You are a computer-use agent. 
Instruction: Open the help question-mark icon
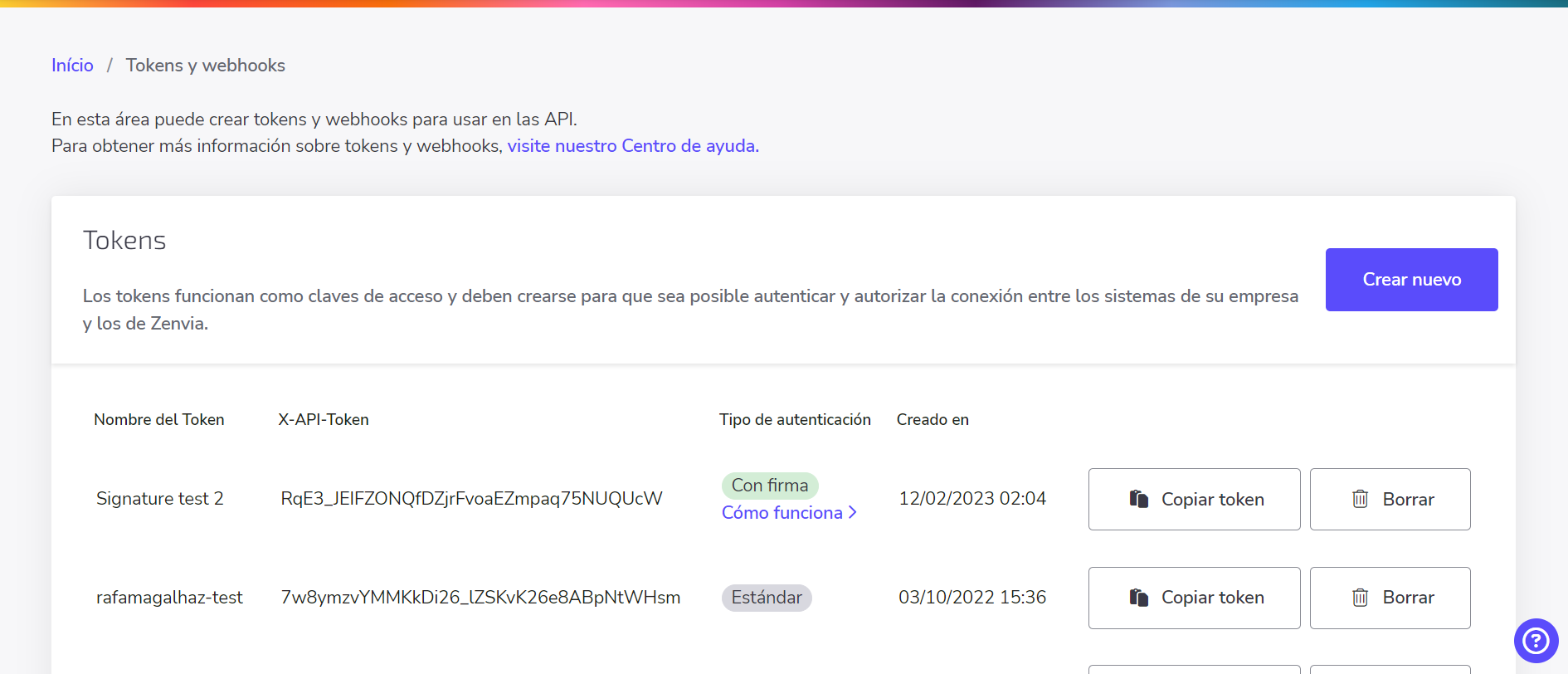click(x=1536, y=641)
